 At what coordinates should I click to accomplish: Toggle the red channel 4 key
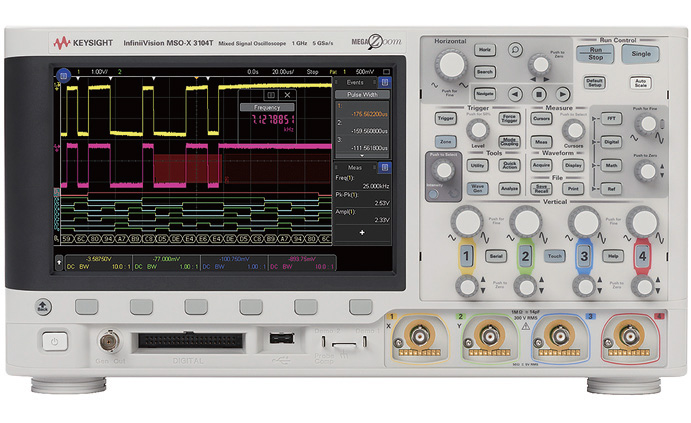(x=642, y=256)
